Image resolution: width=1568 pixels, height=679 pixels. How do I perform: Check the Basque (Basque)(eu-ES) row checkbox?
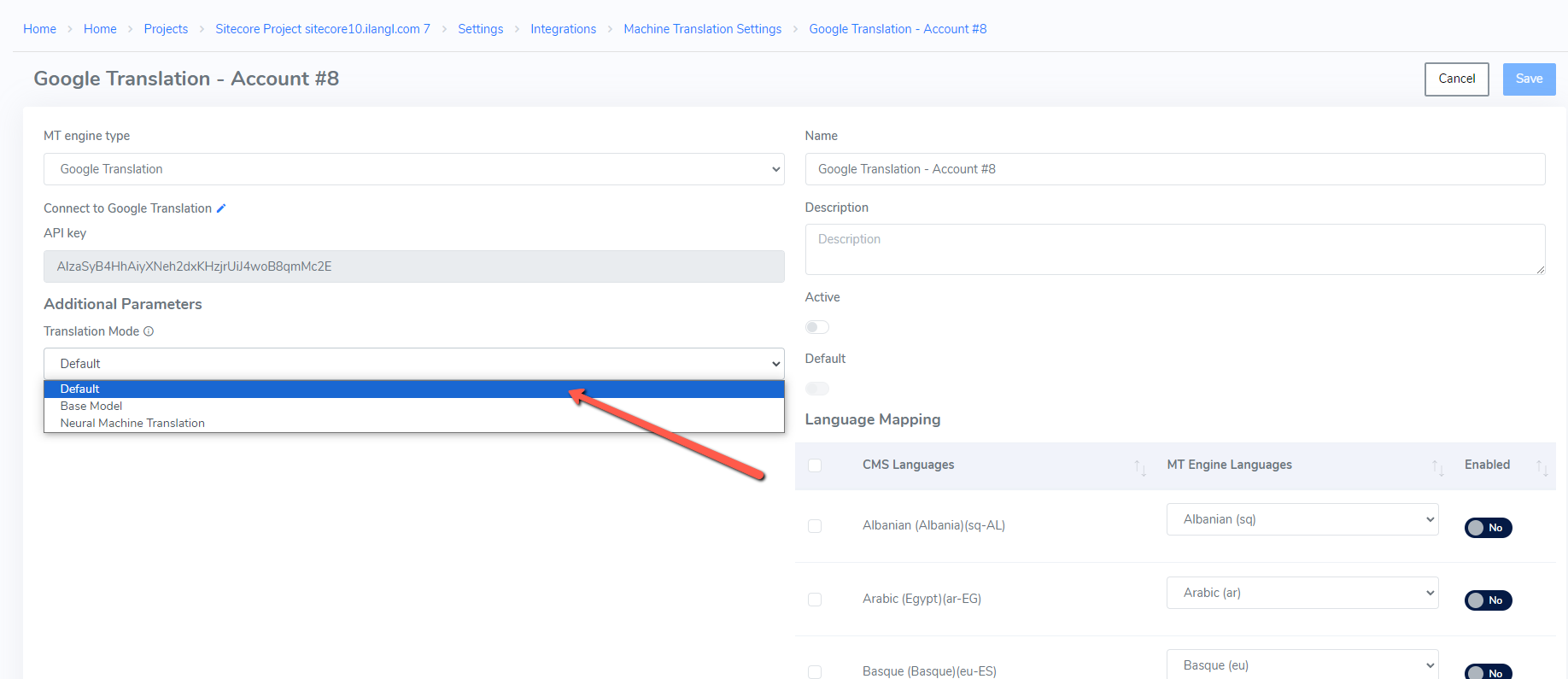(815, 672)
